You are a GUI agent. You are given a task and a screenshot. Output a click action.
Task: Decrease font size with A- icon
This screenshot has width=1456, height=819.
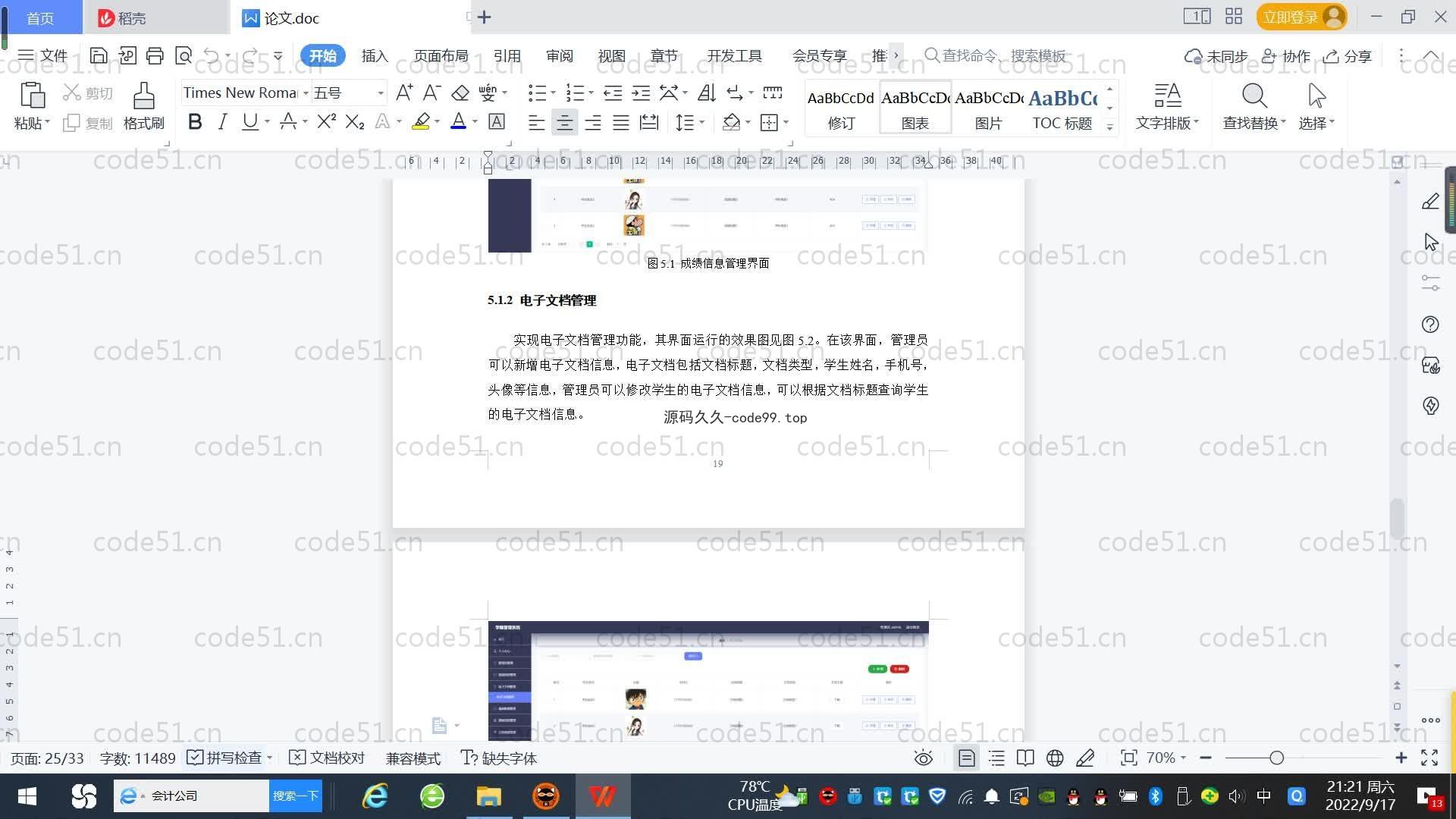pyautogui.click(x=431, y=93)
